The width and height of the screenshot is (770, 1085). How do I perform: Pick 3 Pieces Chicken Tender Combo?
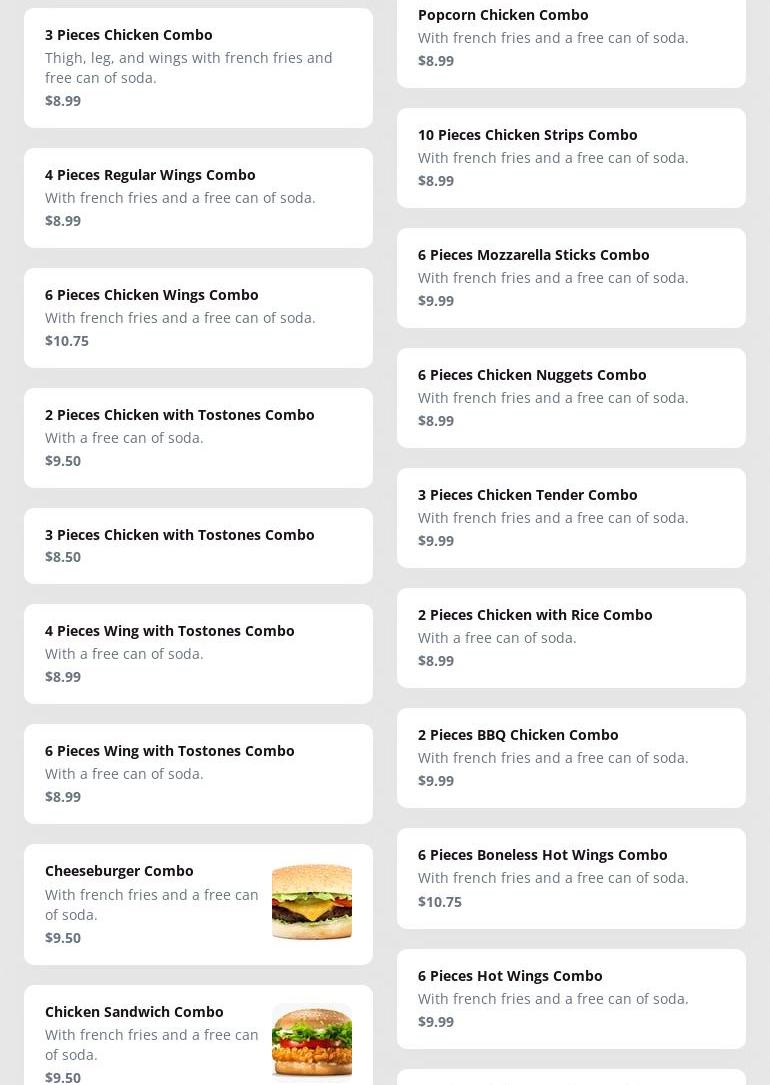[x=527, y=495]
